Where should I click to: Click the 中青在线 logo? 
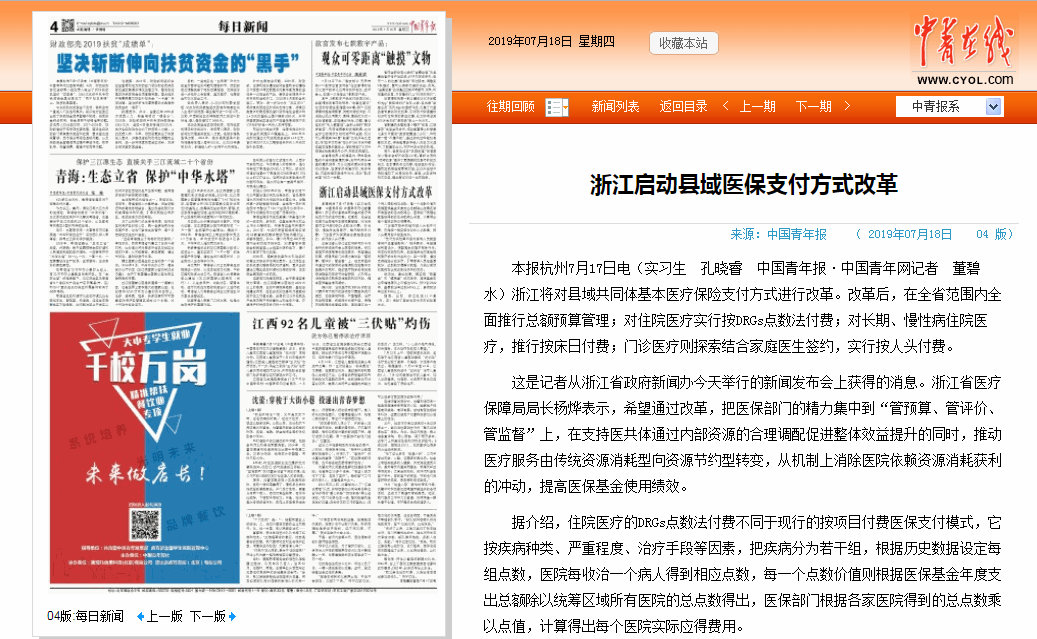[961, 52]
